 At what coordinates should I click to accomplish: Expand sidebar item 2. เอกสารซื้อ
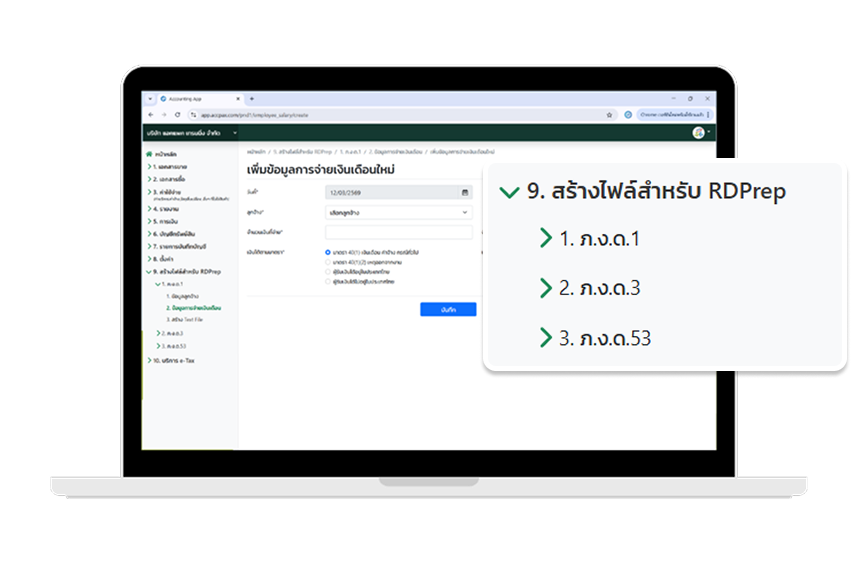(x=166, y=179)
